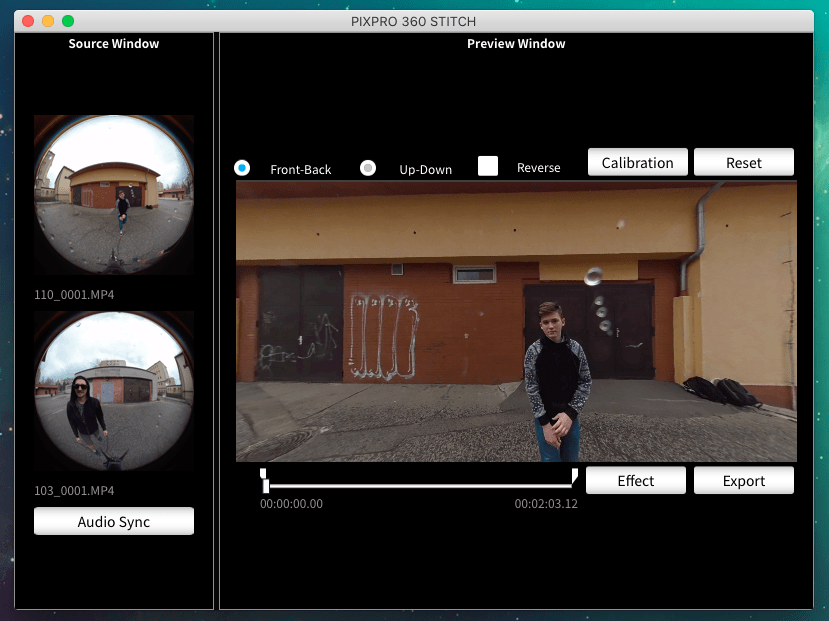
Task: Click the 103_0001.MP4 file name
Action: click(74, 490)
